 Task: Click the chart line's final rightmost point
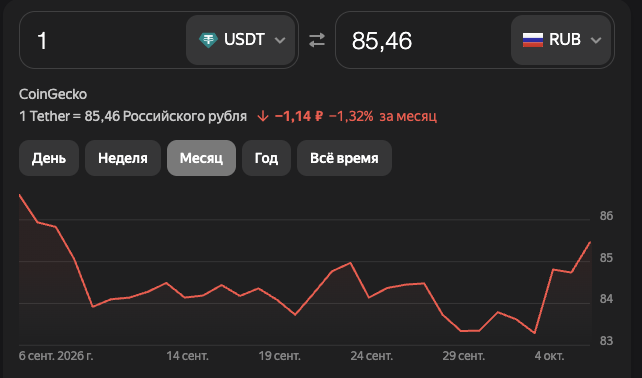[590, 242]
